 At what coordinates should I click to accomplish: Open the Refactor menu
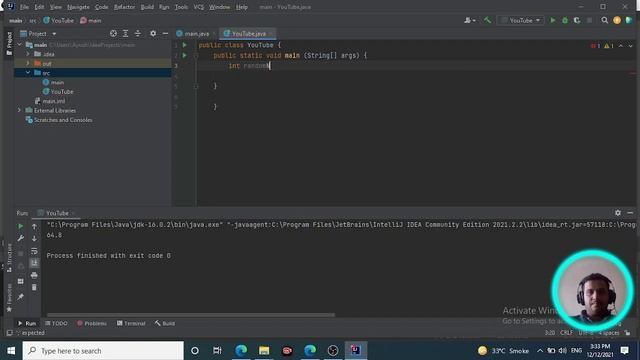[124, 7]
